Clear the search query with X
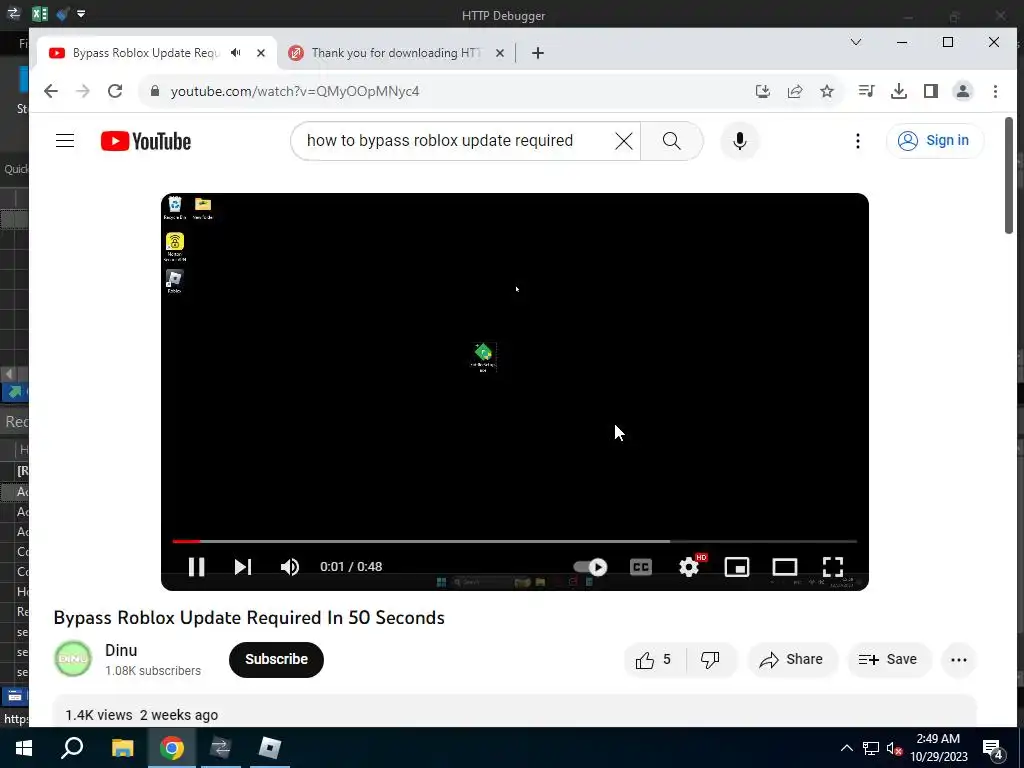The width and height of the screenshot is (1024, 768). tap(624, 141)
